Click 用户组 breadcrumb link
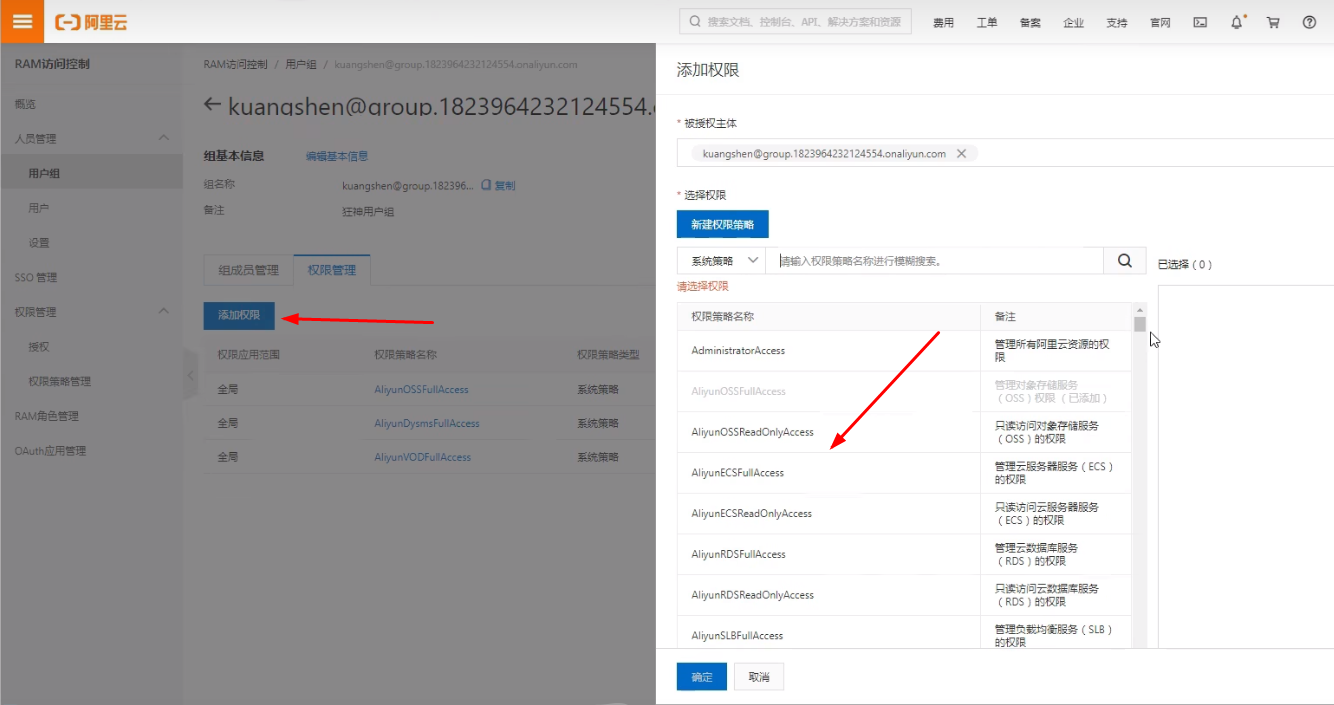1334x705 pixels. click(x=301, y=64)
